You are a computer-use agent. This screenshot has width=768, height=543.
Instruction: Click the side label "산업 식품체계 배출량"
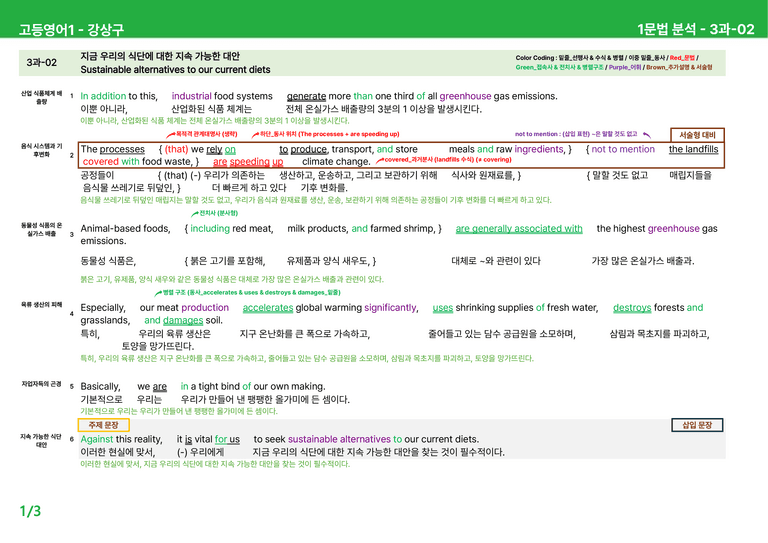(x=41, y=97)
